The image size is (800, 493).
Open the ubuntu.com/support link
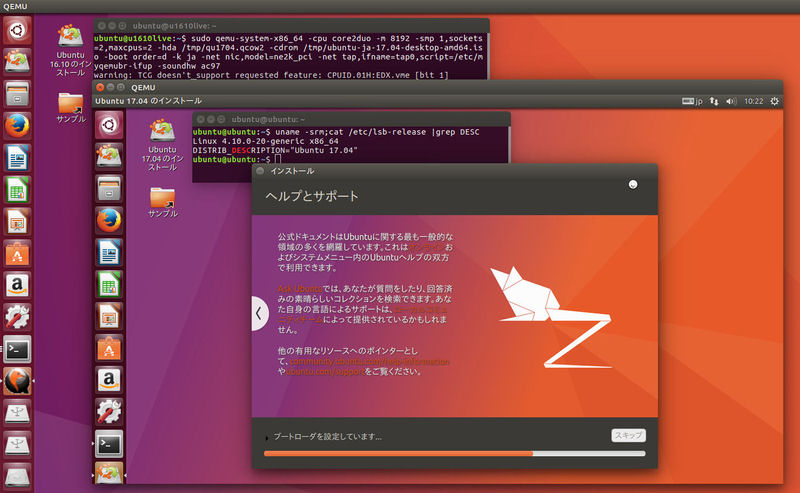(325, 372)
